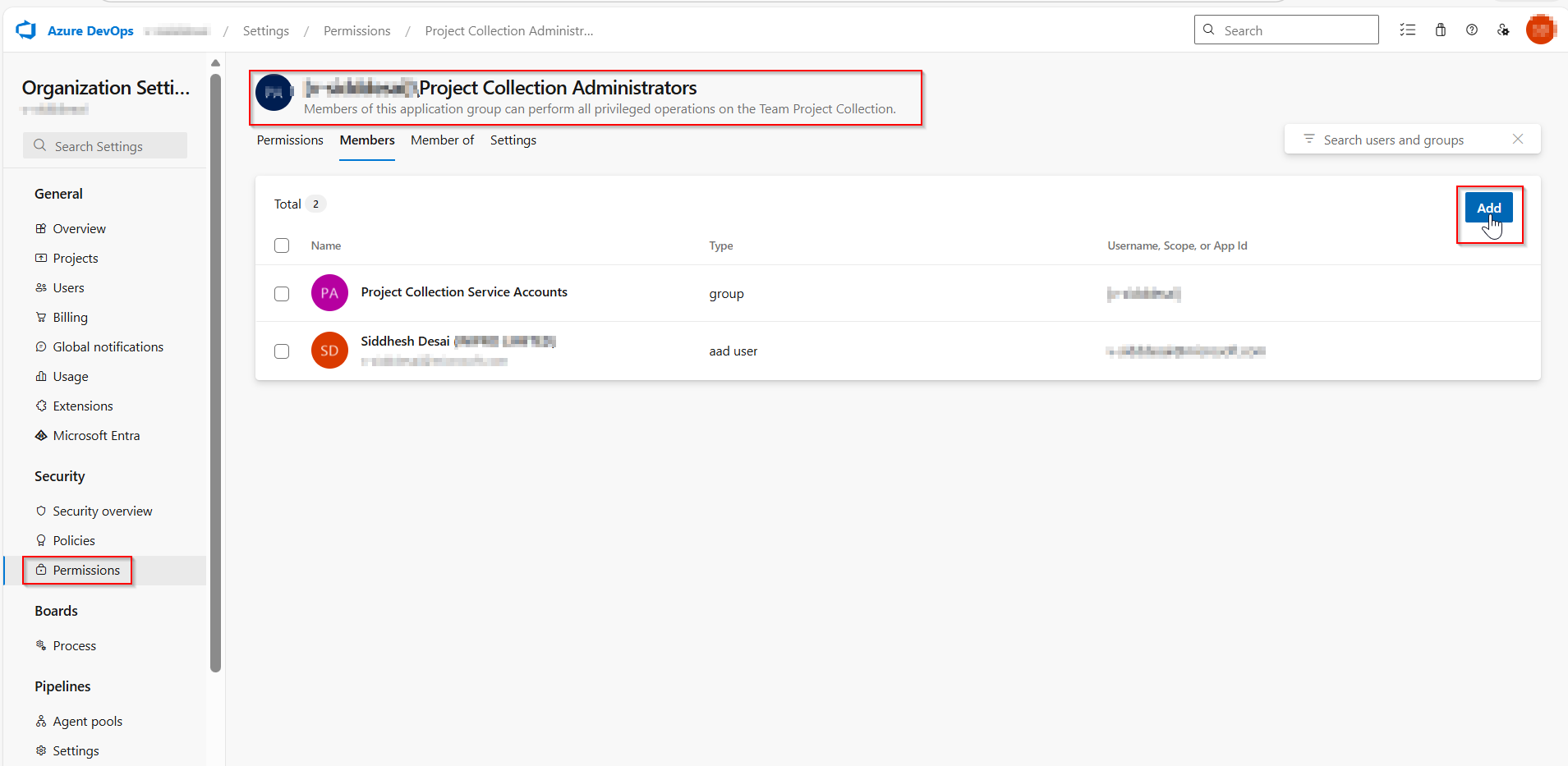Click the Projects icon in sidebar

click(41, 258)
